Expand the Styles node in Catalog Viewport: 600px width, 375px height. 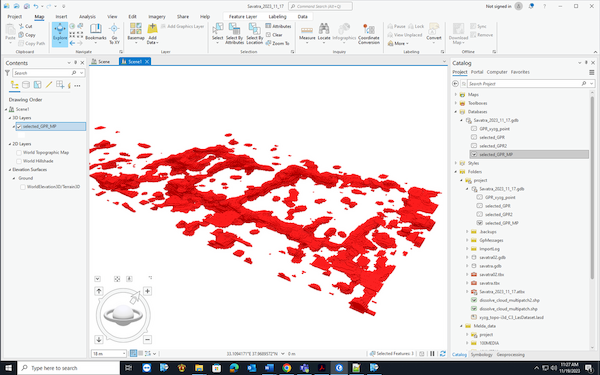coord(456,163)
